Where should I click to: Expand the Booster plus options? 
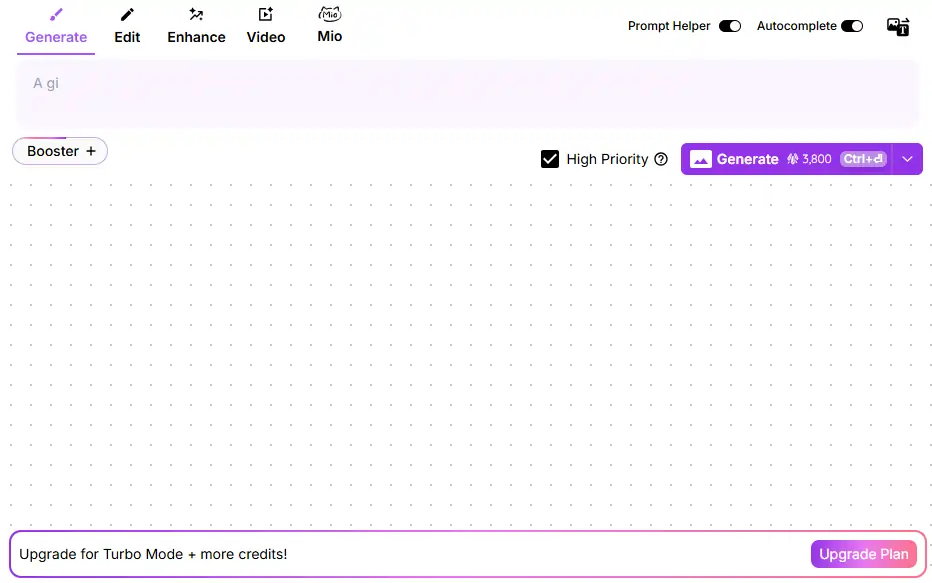tap(60, 151)
